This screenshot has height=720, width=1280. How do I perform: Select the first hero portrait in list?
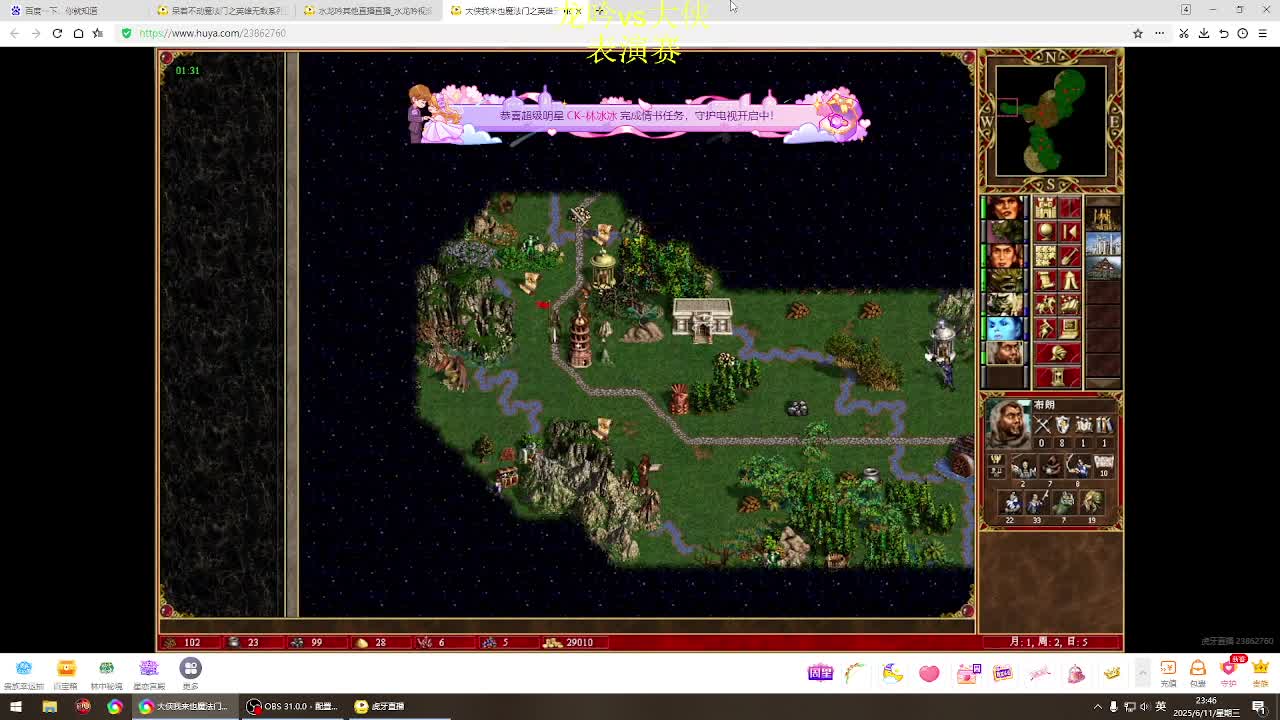click(1005, 208)
